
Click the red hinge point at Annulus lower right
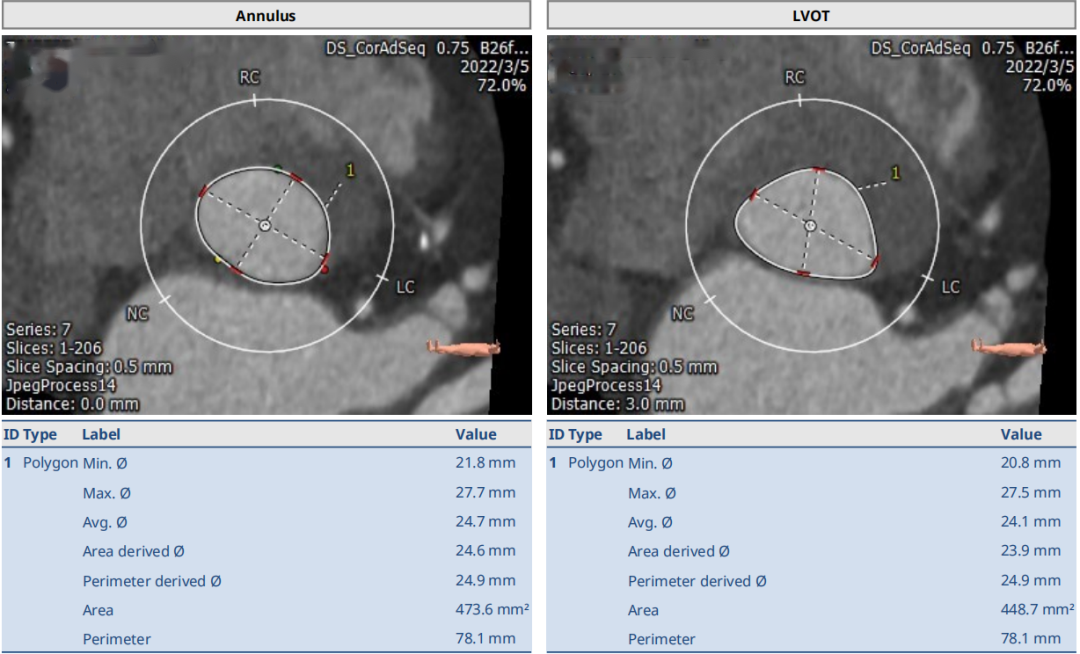[326, 269]
